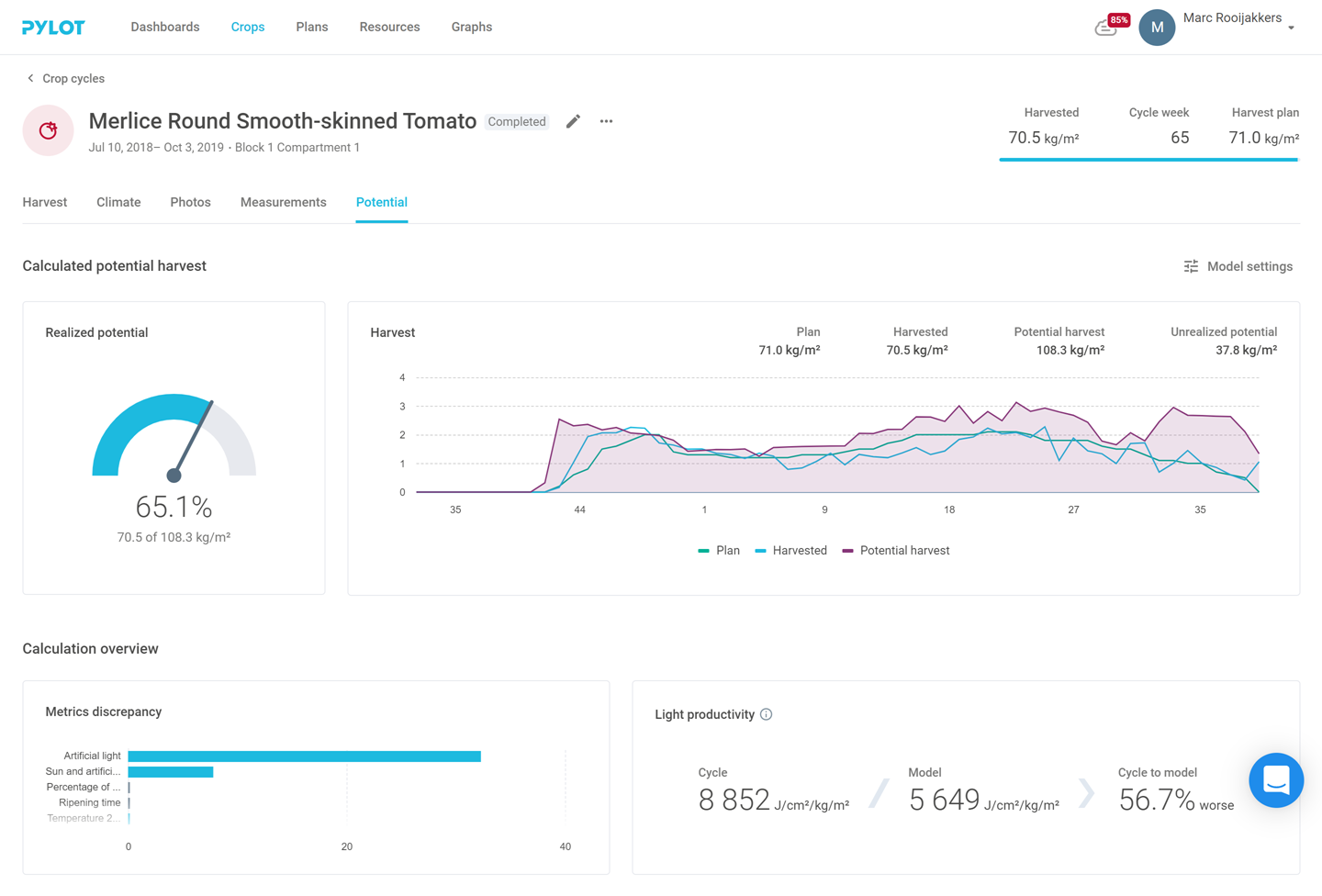Click the red tomato crop icon
This screenshot has width=1322, height=896.
pyautogui.click(x=48, y=130)
